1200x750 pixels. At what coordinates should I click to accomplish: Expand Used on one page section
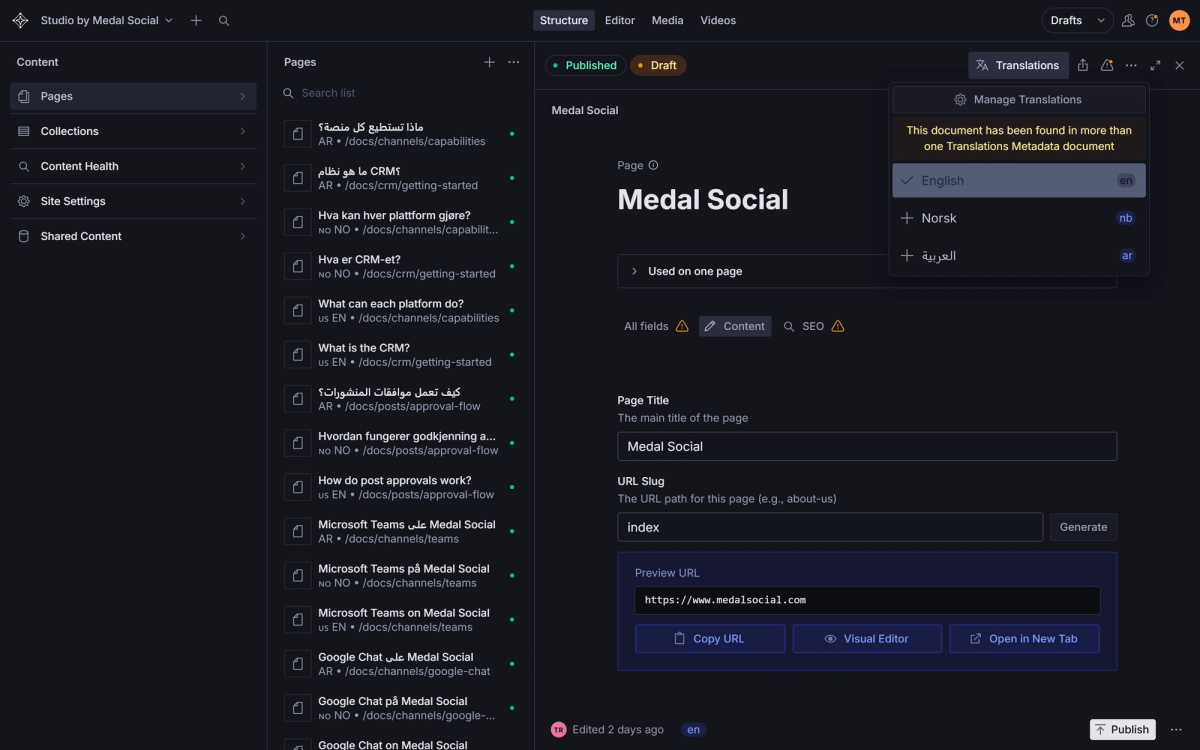[867, 271]
